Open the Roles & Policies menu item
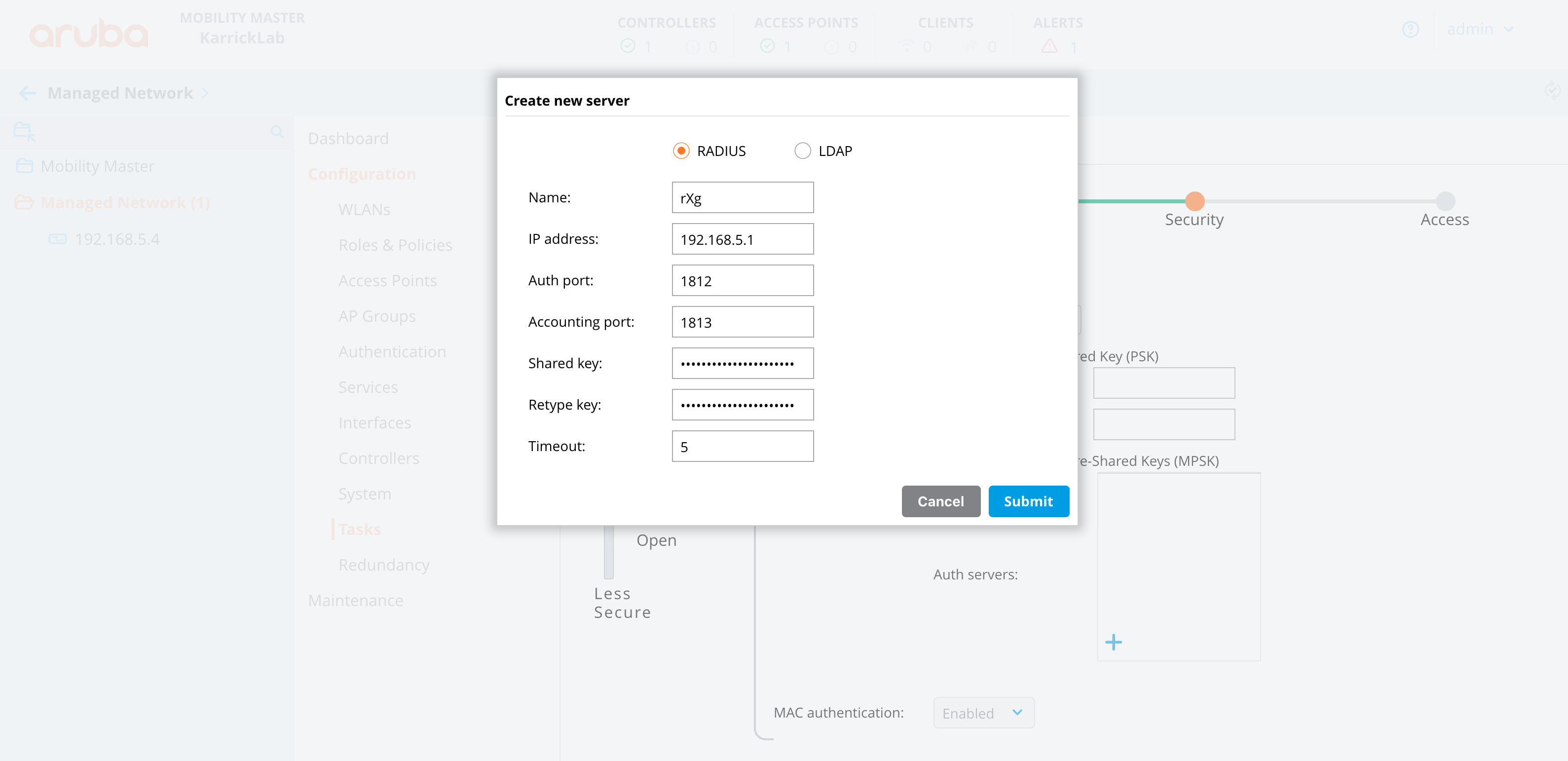1568x761 pixels. (x=395, y=245)
